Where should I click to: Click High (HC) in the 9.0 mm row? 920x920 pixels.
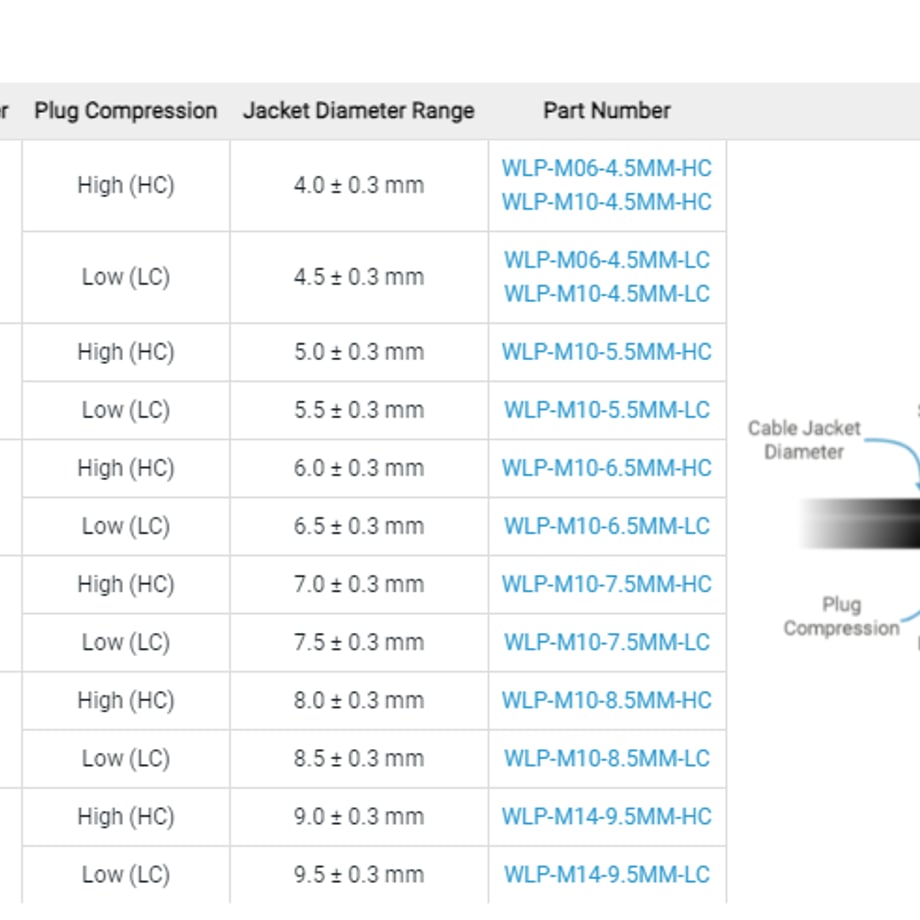click(x=126, y=817)
